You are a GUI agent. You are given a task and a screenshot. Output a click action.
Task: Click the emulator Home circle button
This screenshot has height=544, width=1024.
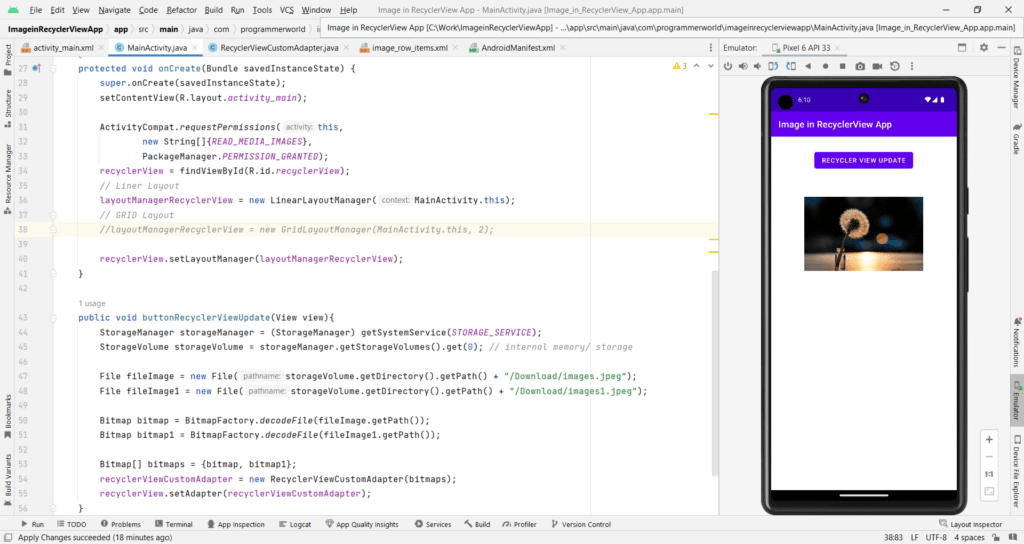coord(825,66)
